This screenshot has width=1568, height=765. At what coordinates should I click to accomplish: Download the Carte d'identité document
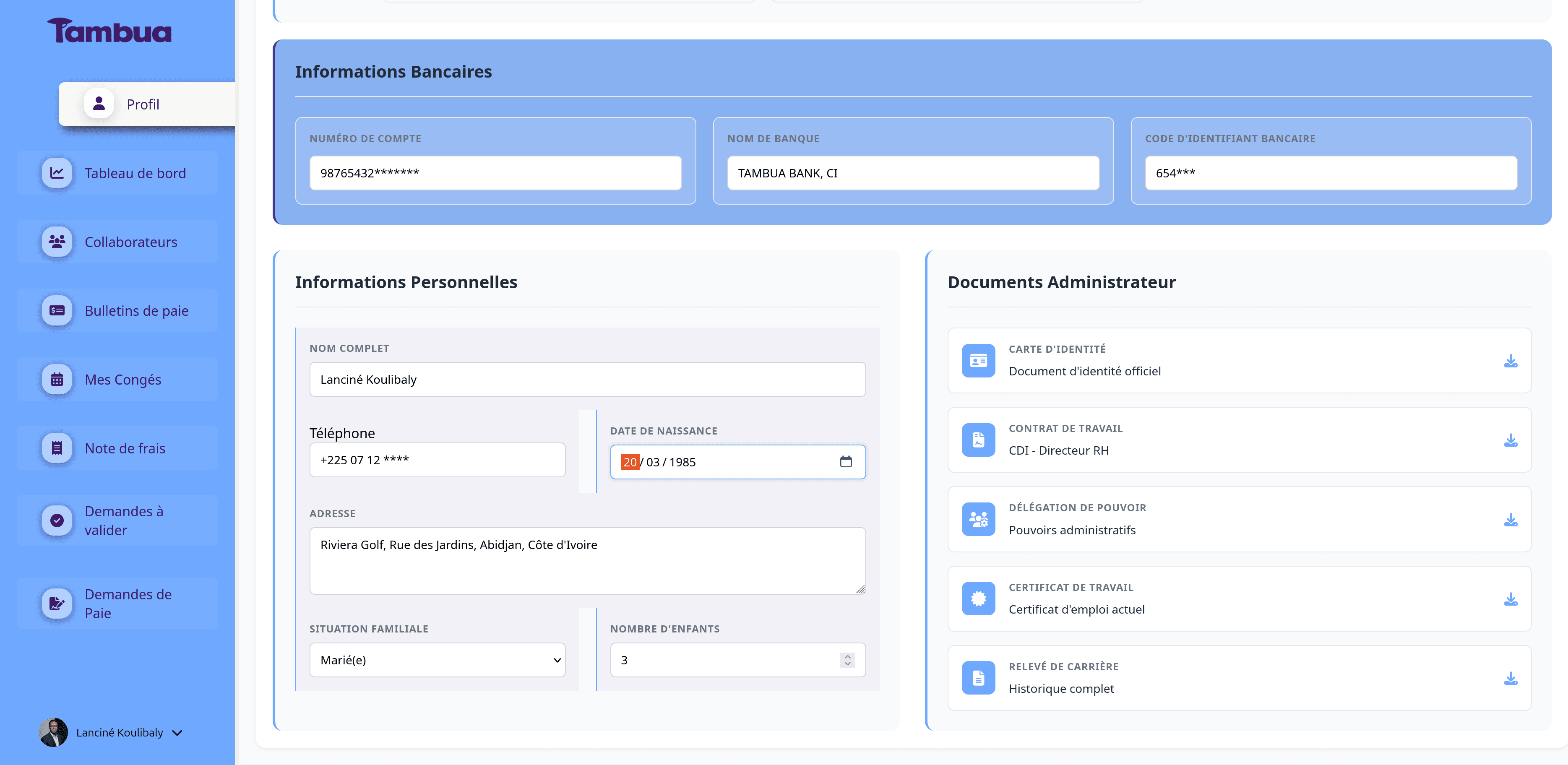(x=1510, y=360)
